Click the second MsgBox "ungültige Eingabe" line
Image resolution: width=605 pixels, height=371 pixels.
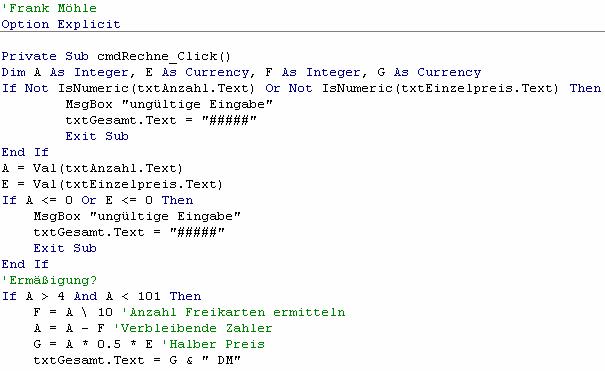(x=137, y=216)
